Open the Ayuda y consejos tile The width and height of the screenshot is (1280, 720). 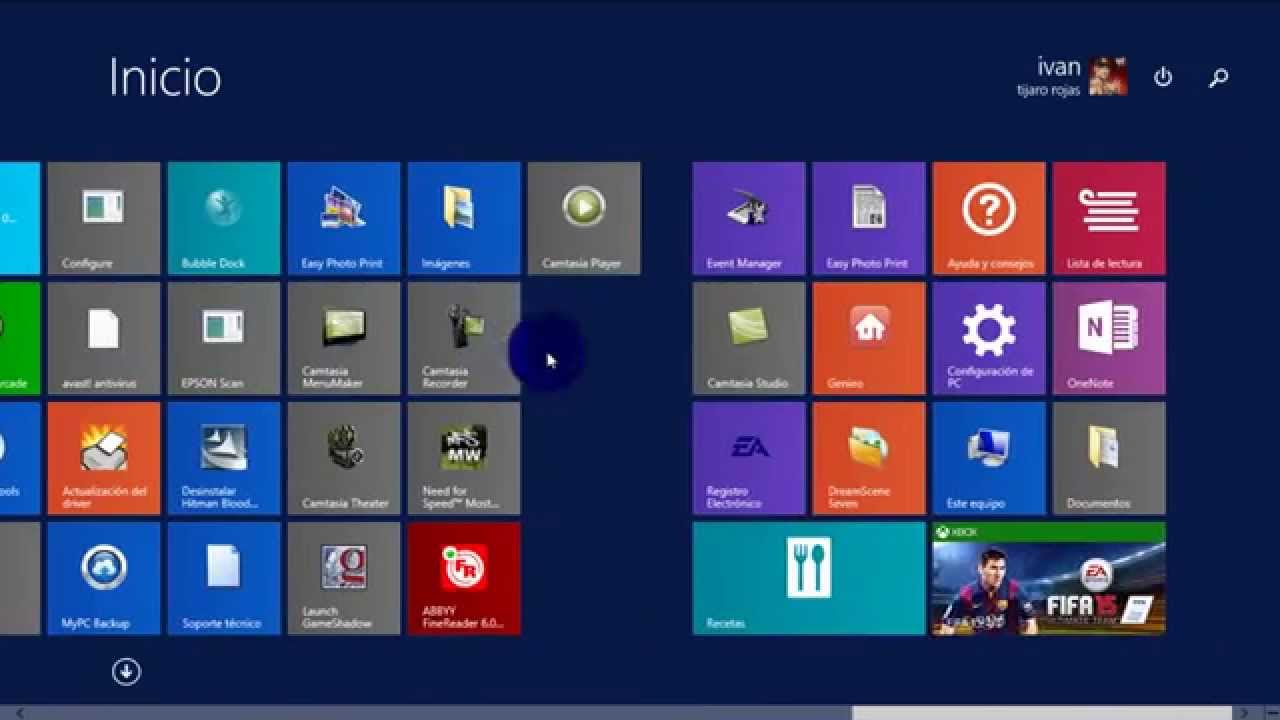[x=989, y=218]
